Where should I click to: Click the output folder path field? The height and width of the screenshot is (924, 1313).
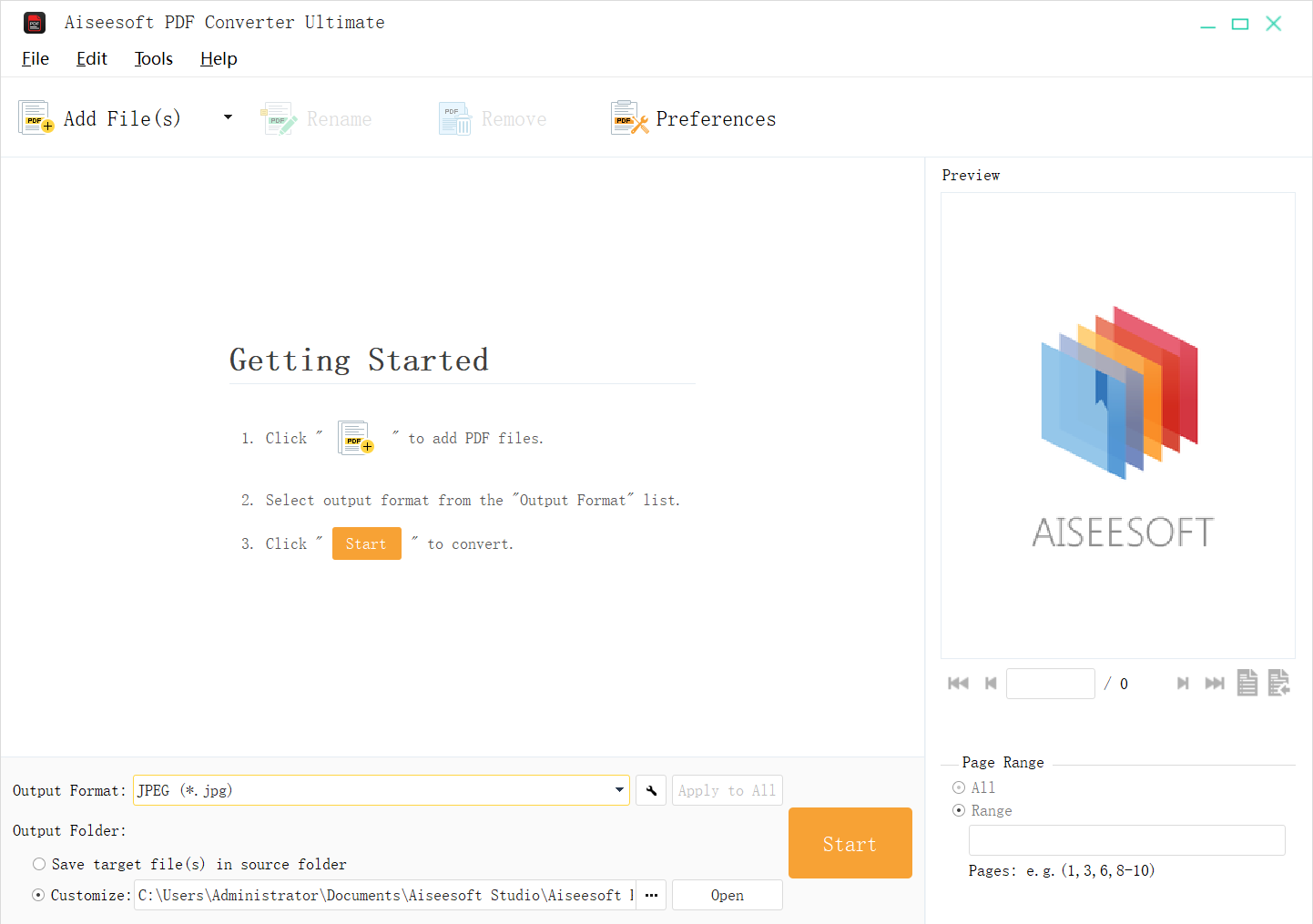coord(384,895)
